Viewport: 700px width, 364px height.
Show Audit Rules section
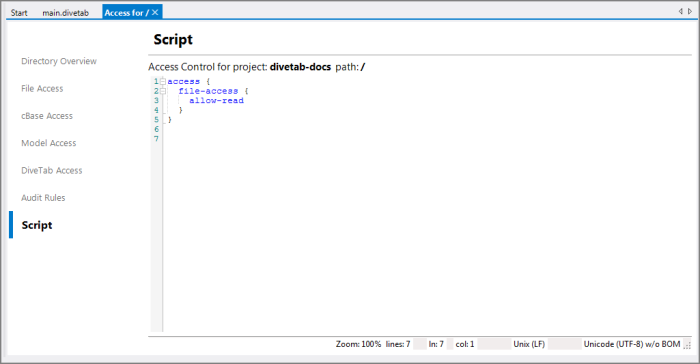[43, 197]
